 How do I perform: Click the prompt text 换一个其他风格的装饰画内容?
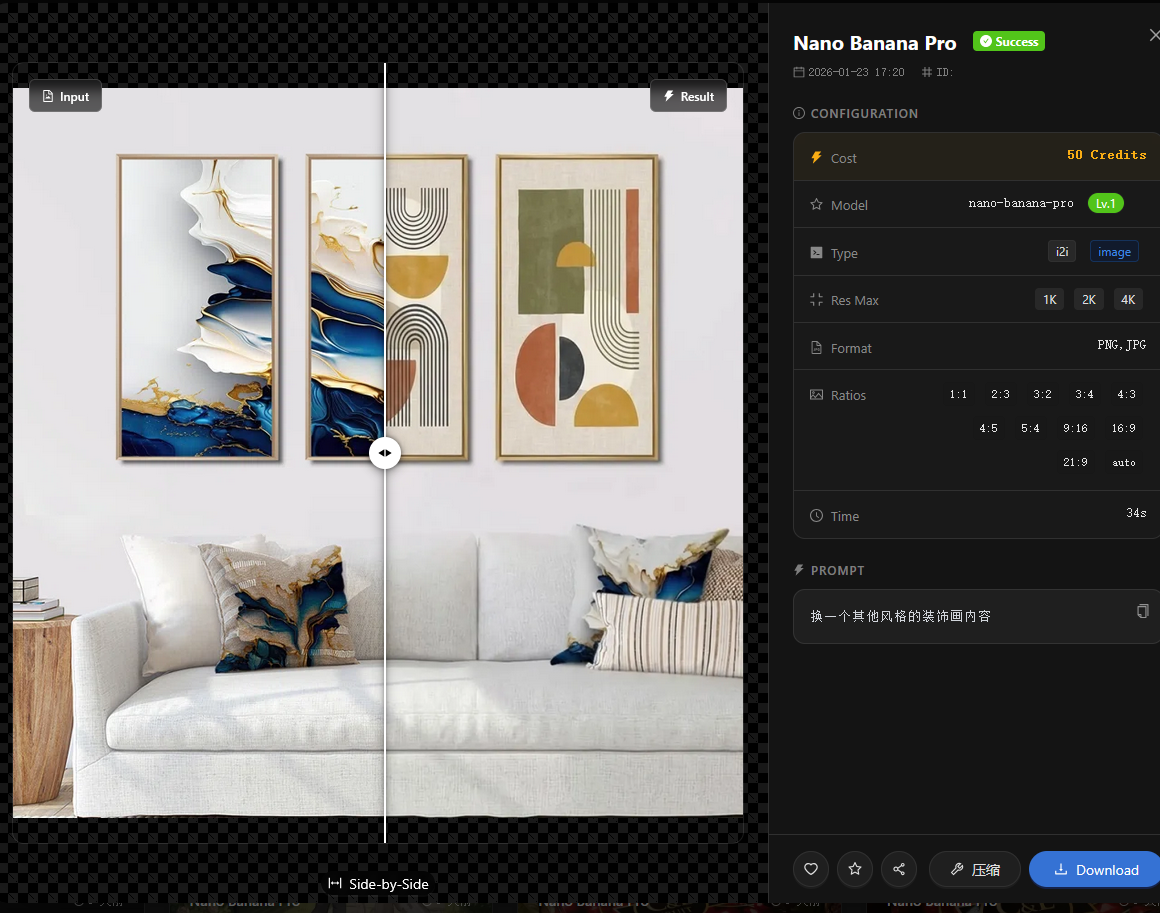coord(900,616)
